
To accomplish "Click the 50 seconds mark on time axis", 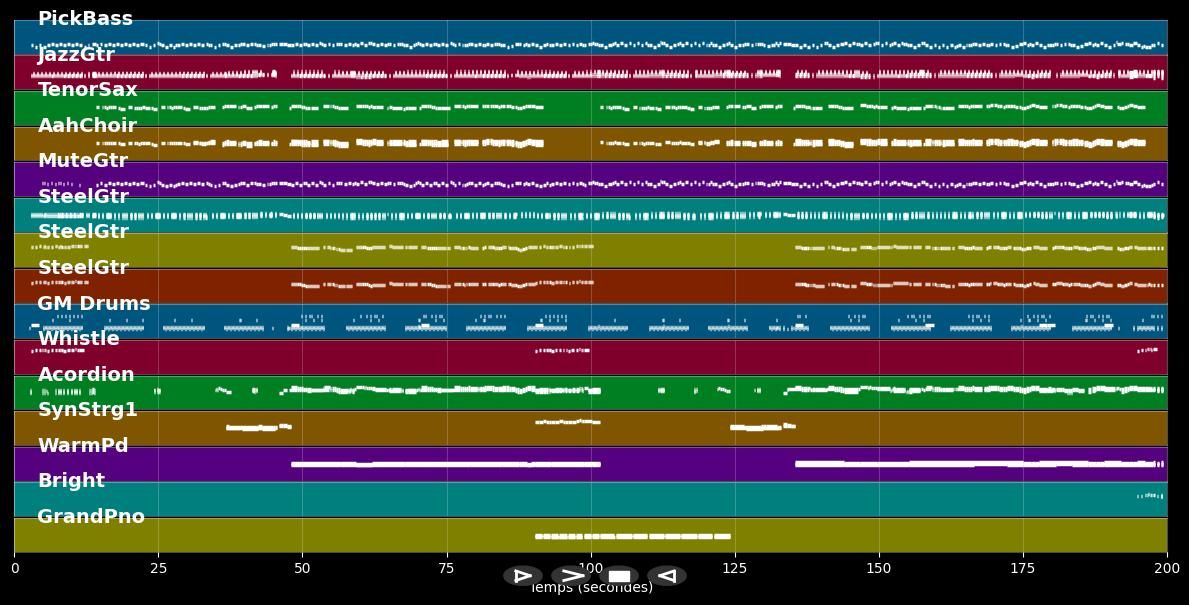I will [x=302, y=569].
